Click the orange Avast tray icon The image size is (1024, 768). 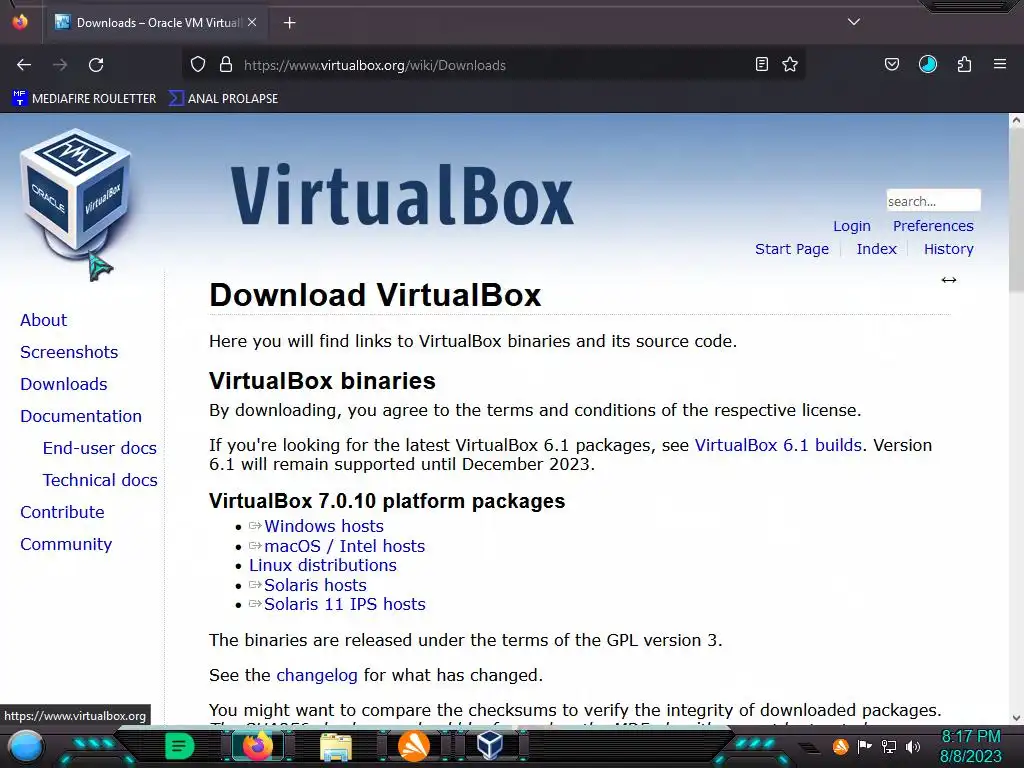tap(840, 746)
